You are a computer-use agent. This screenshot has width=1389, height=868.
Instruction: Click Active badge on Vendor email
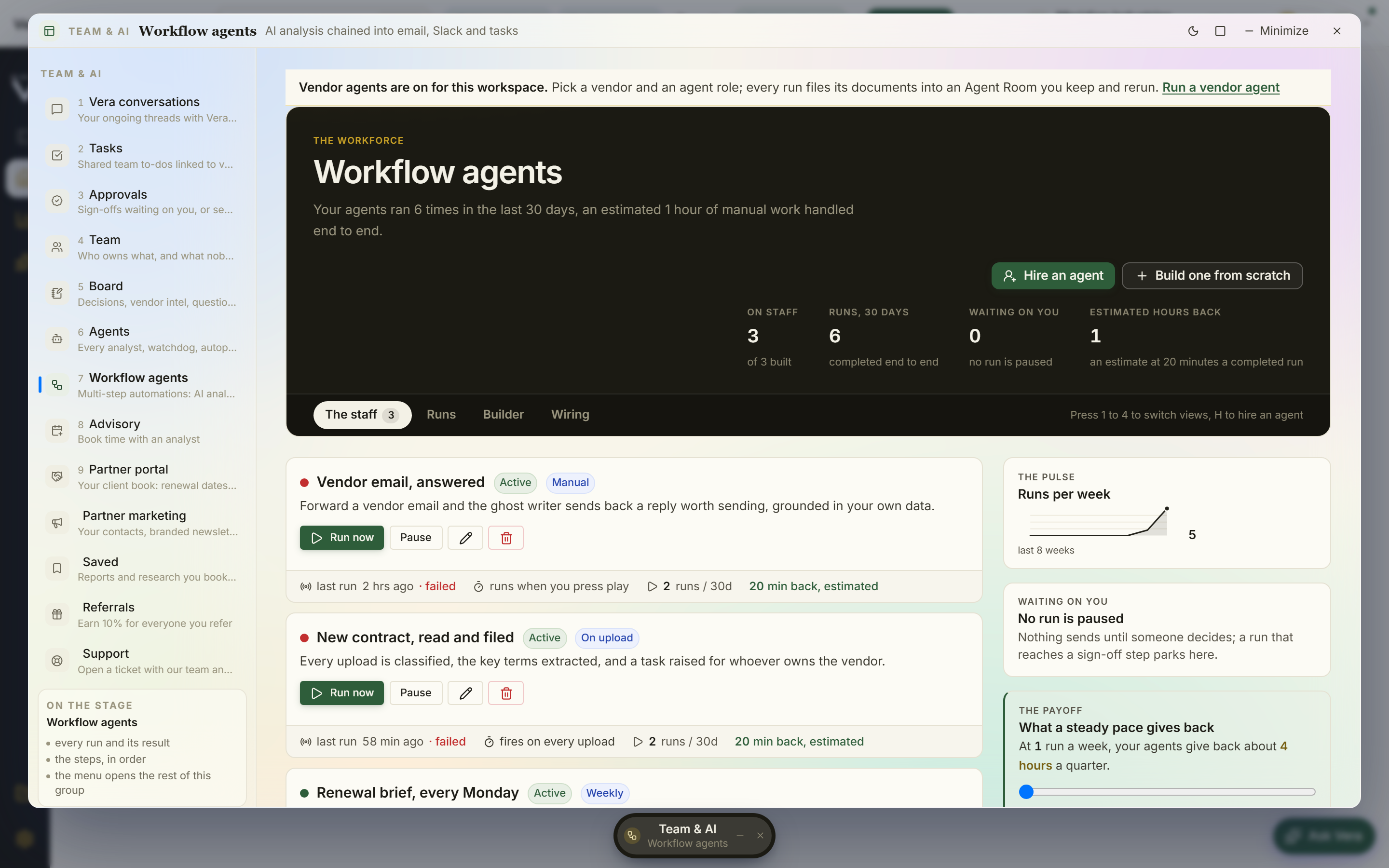[x=516, y=483]
